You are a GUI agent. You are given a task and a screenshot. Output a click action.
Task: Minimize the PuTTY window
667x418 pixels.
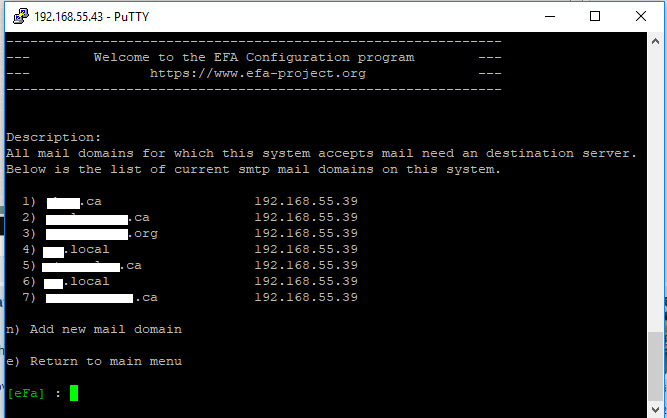550,17
